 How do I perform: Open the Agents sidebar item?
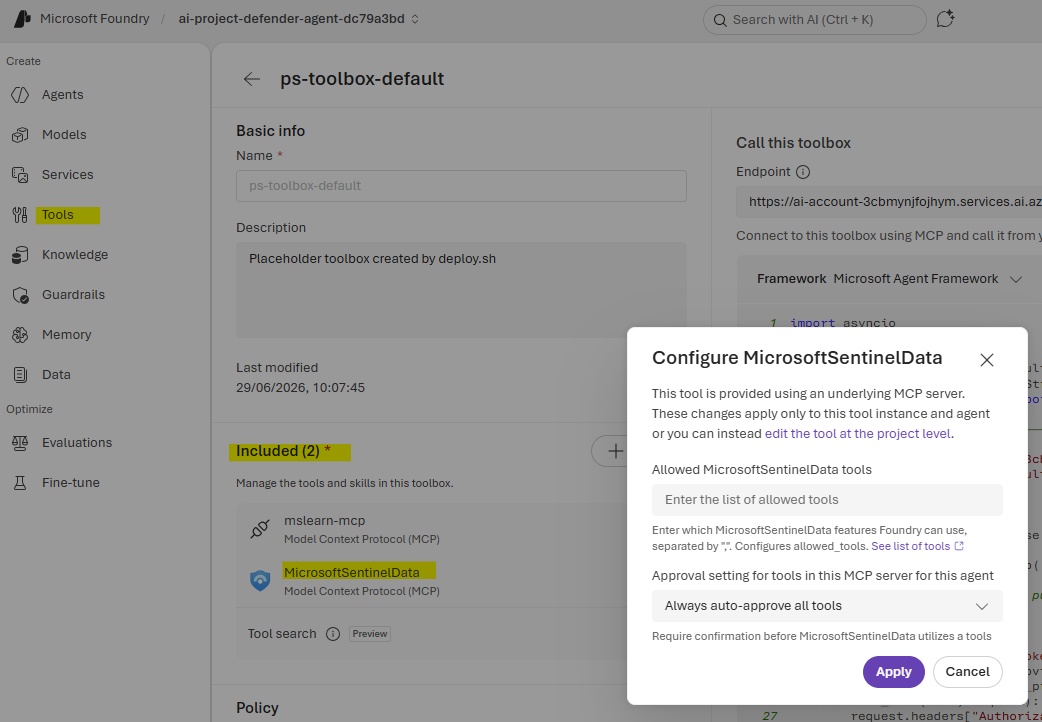click(x=62, y=94)
